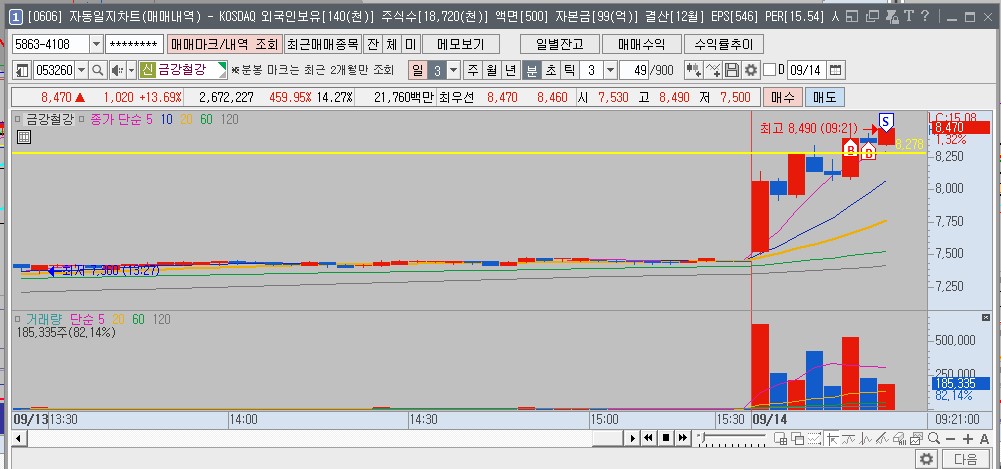Click the vertical line chart tool icon
Viewport: 1001px width, 469px height.
point(866,438)
